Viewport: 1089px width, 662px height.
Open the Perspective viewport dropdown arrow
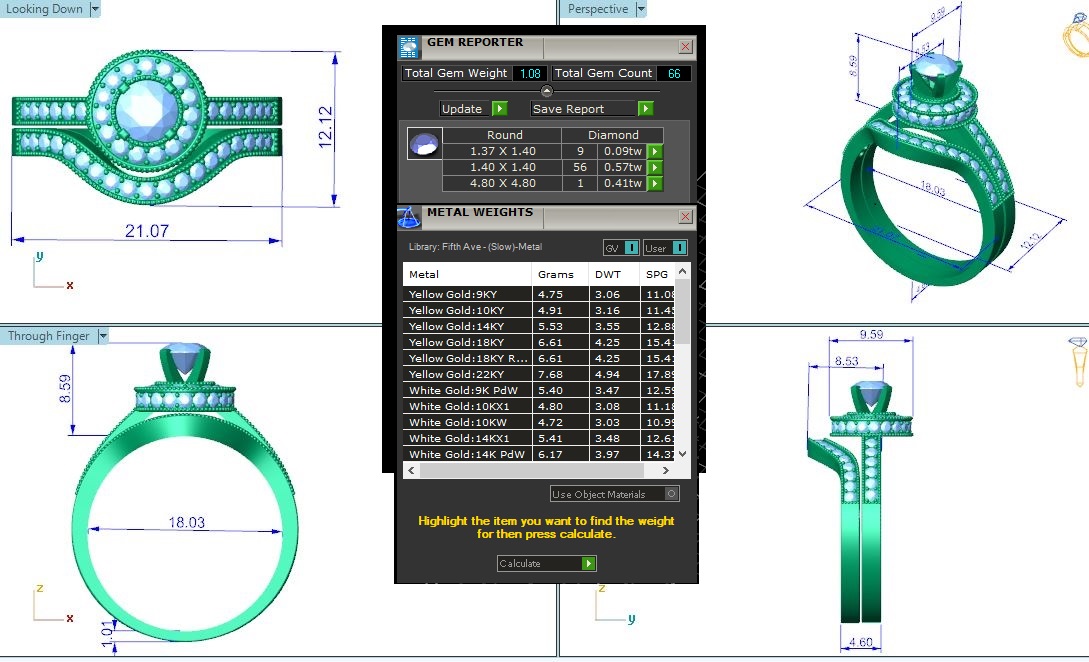(x=641, y=9)
